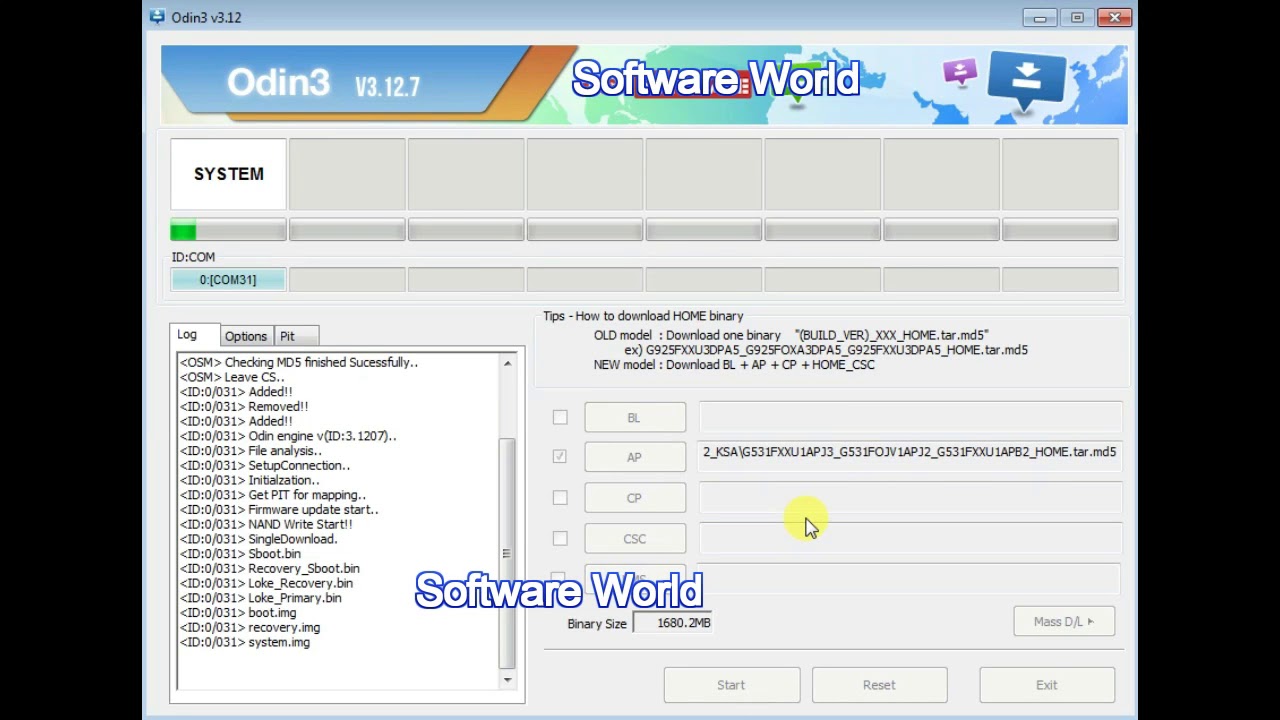Click 'Checking MD5 finished Sucessfully..' log line
This screenshot has width=1280, height=720.
click(299, 362)
